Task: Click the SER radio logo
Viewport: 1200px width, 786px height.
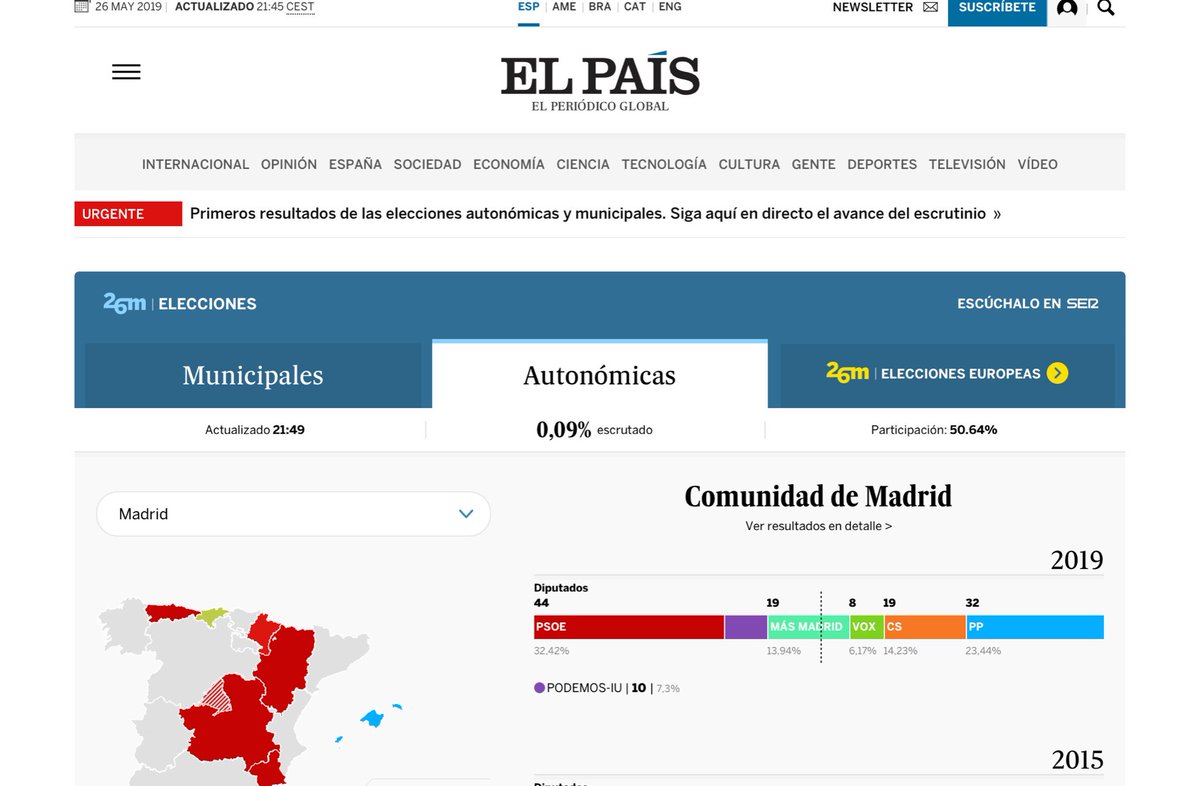Action: (1082, 303)
